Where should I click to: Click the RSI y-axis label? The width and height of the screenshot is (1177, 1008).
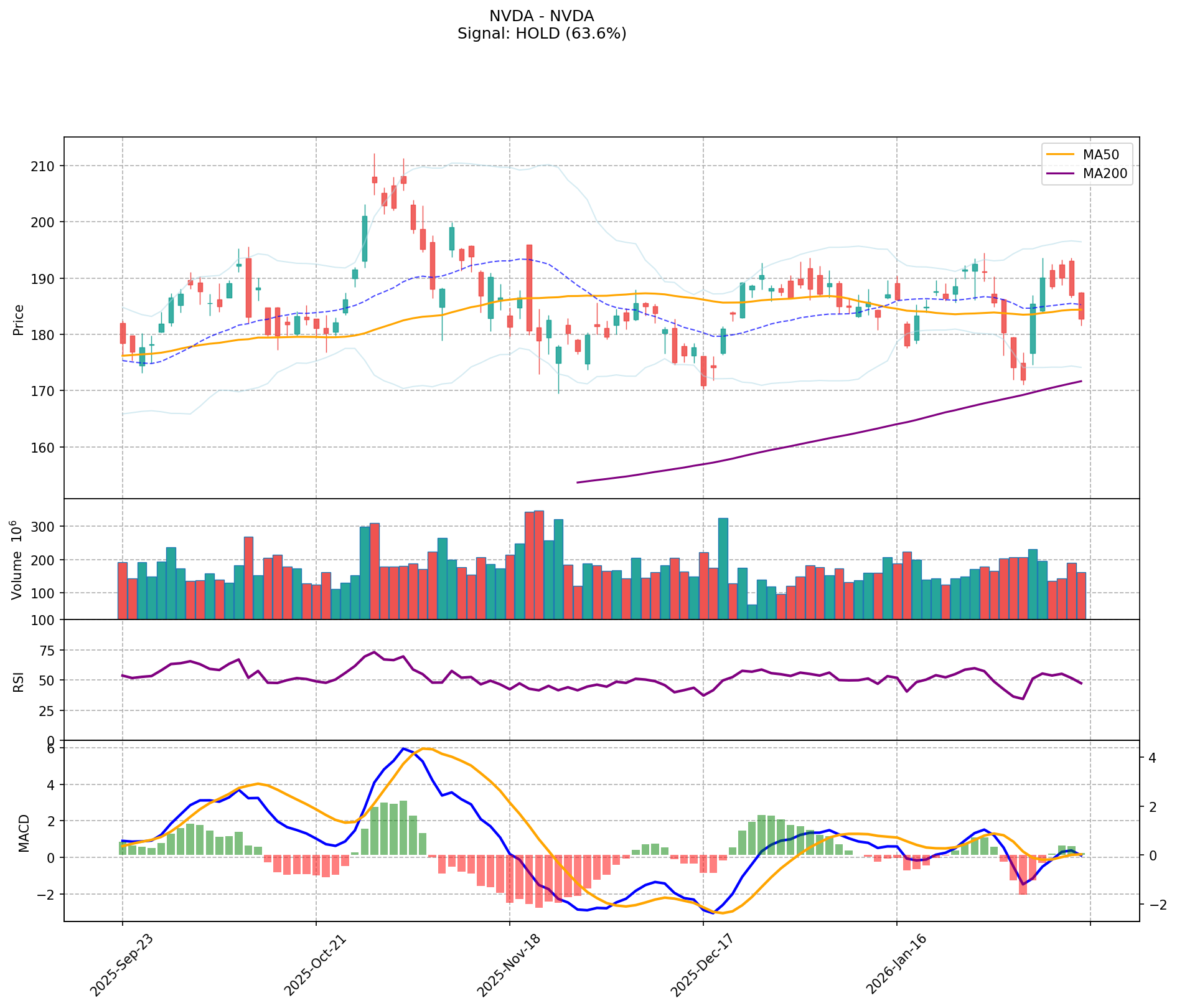pos(19,681)
